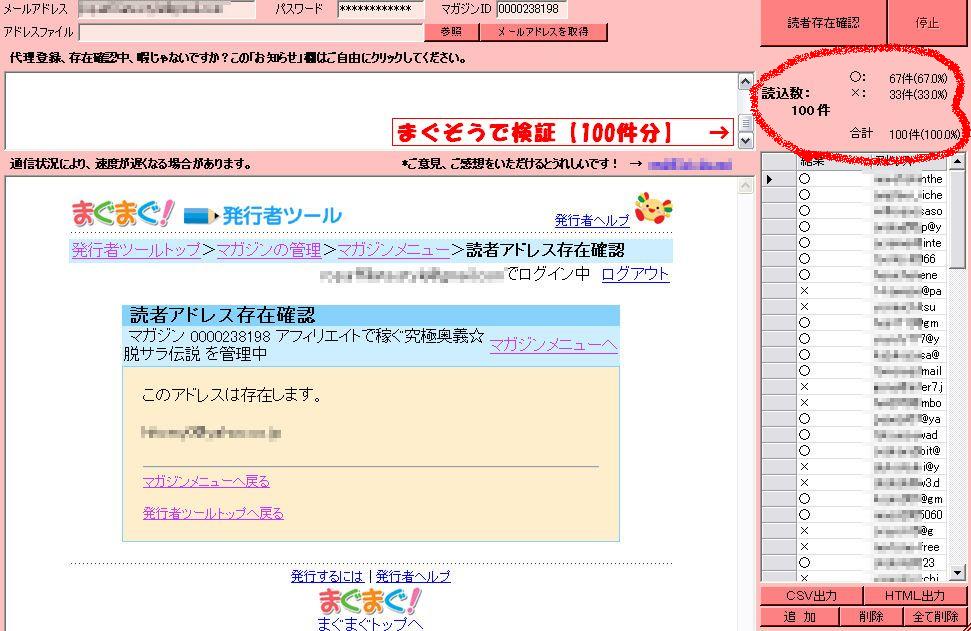Select the result row ending '@pa'
Screen dimensions: 971x631
pyautogui.click(x=854, y=291)
